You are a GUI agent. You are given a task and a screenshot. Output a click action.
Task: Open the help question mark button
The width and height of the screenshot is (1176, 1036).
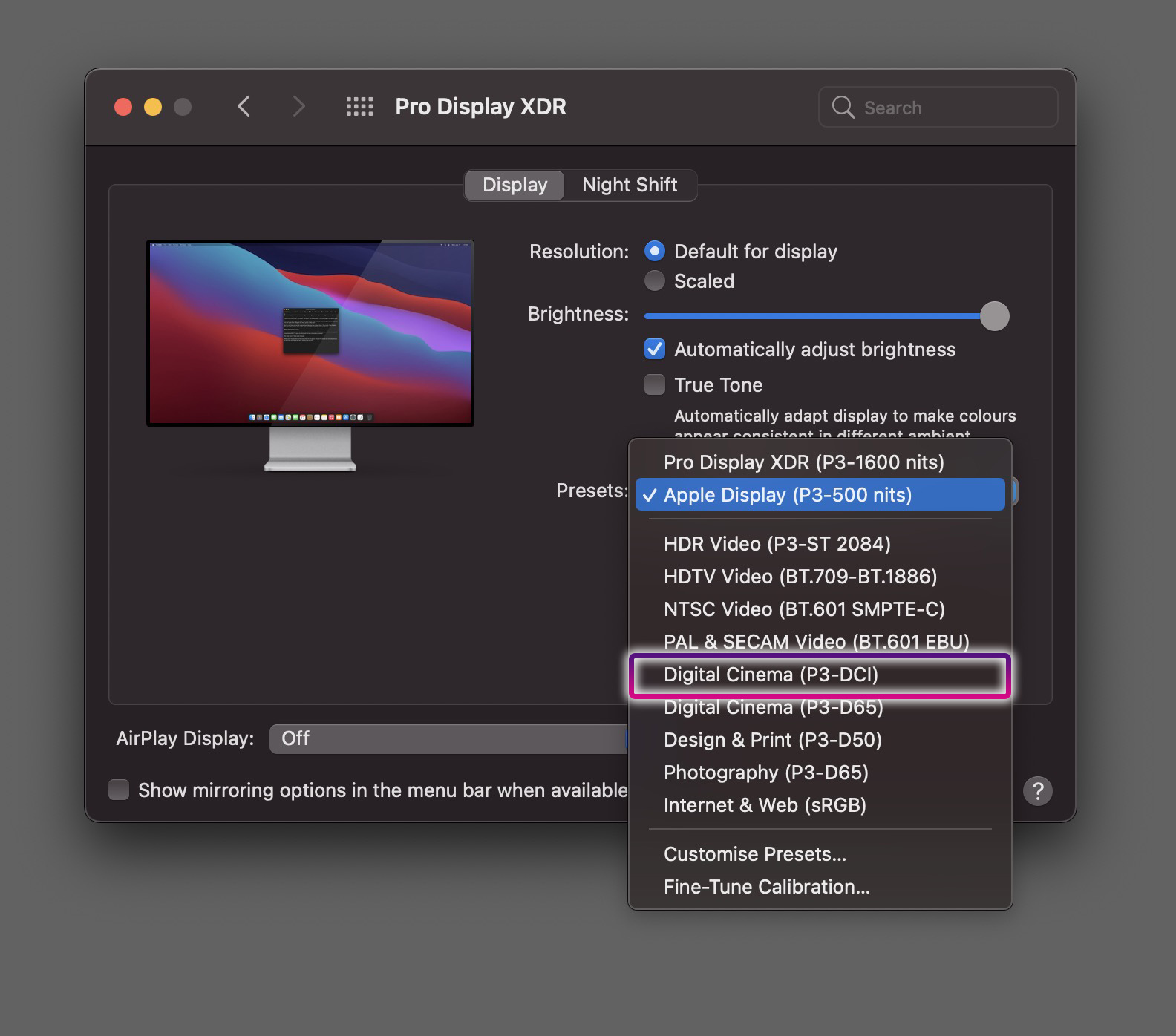(1037, 790)
